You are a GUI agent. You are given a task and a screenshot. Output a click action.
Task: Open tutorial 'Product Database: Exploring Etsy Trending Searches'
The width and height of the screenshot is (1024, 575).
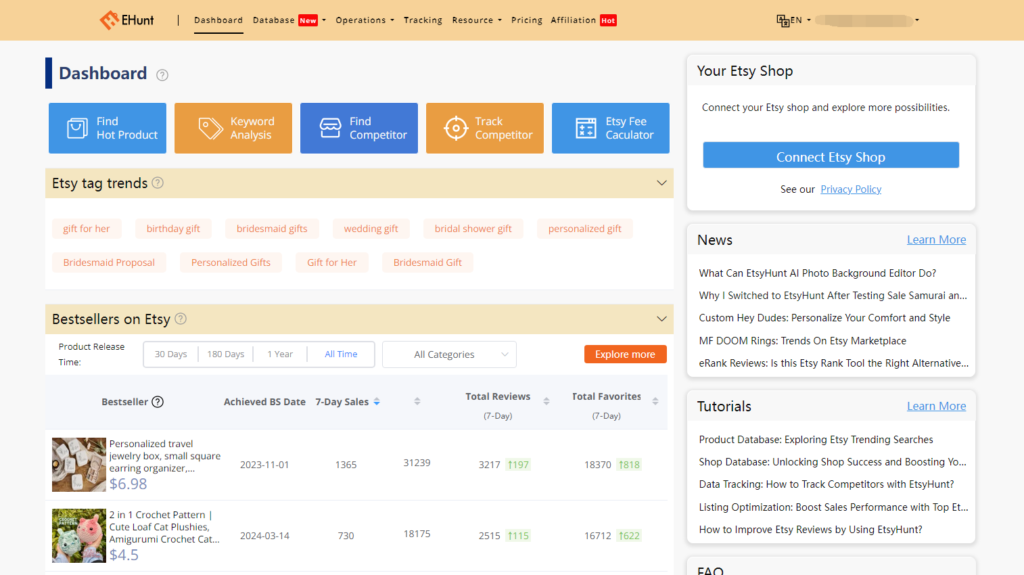(x=816, y=440)
